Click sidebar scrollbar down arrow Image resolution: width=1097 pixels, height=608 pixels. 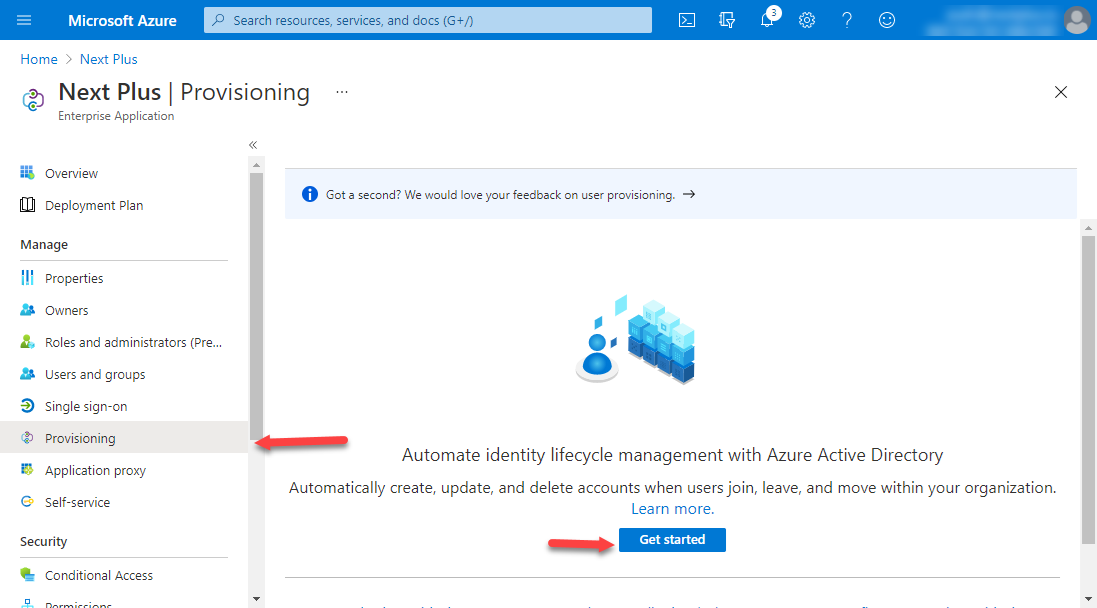256,599
